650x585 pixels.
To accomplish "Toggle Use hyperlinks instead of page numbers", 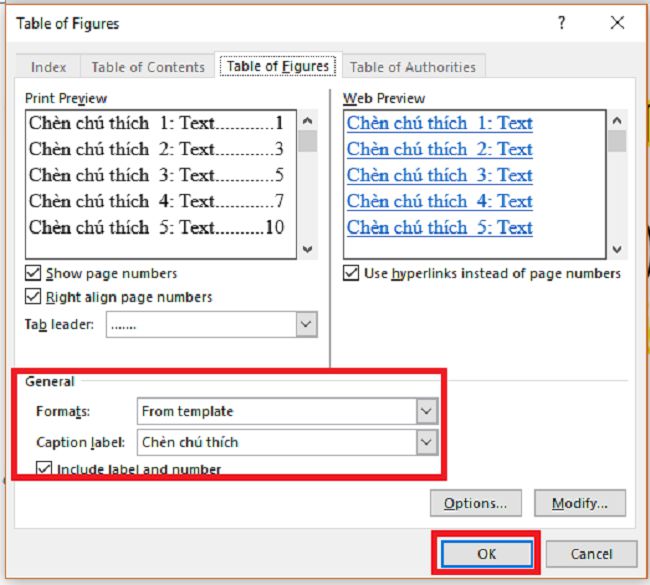I will [351, 273].
